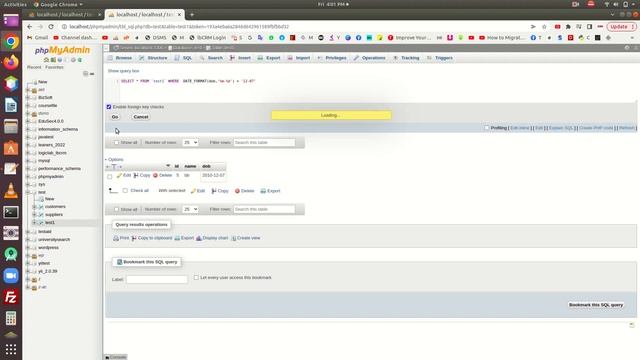
Task: Open the Import tab
Action: [x=299, y=58]
